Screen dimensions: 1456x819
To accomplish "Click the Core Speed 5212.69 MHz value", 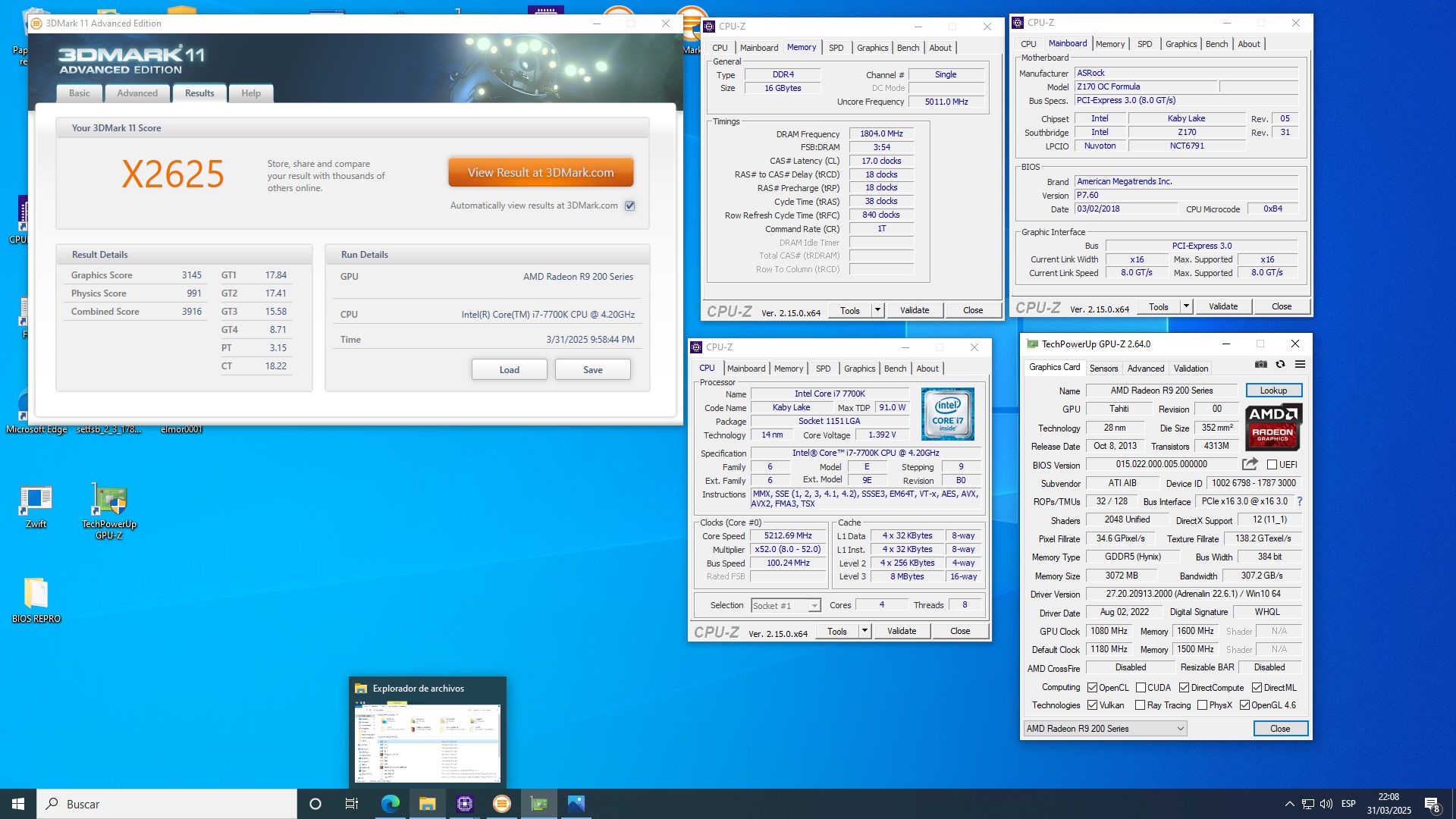I will (x=788, y=535).
